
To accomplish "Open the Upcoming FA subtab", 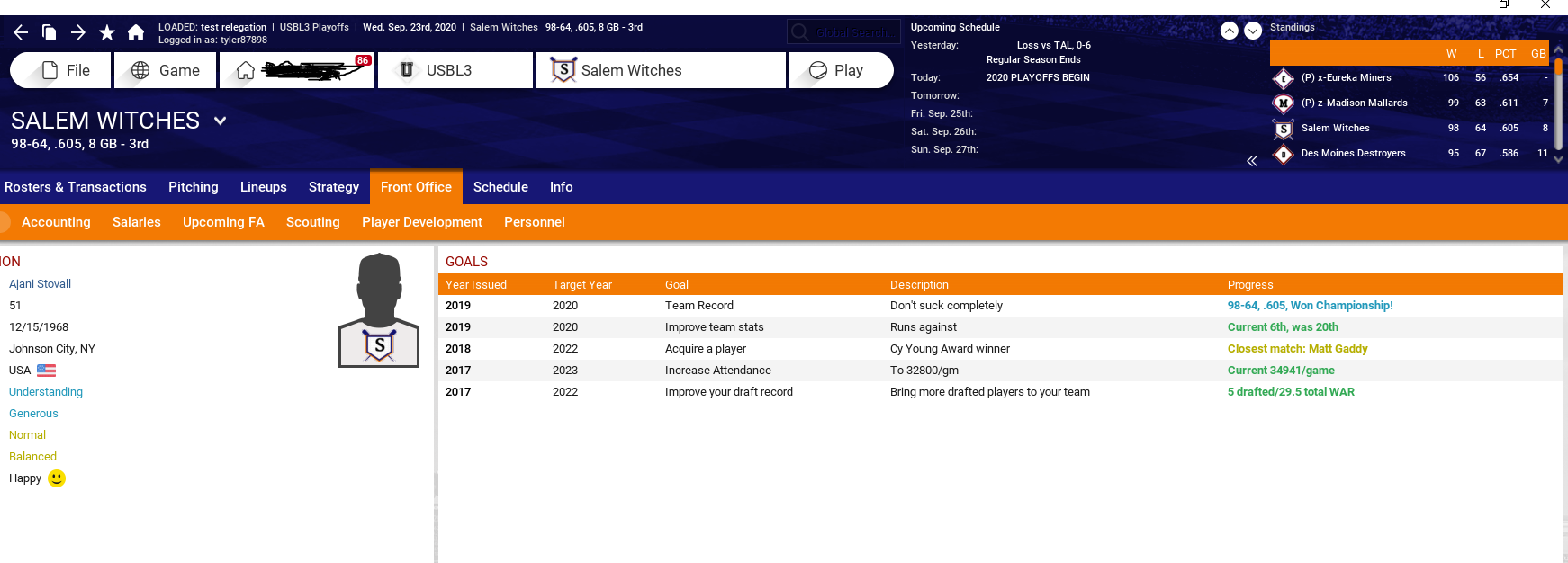I will (223, 222).
